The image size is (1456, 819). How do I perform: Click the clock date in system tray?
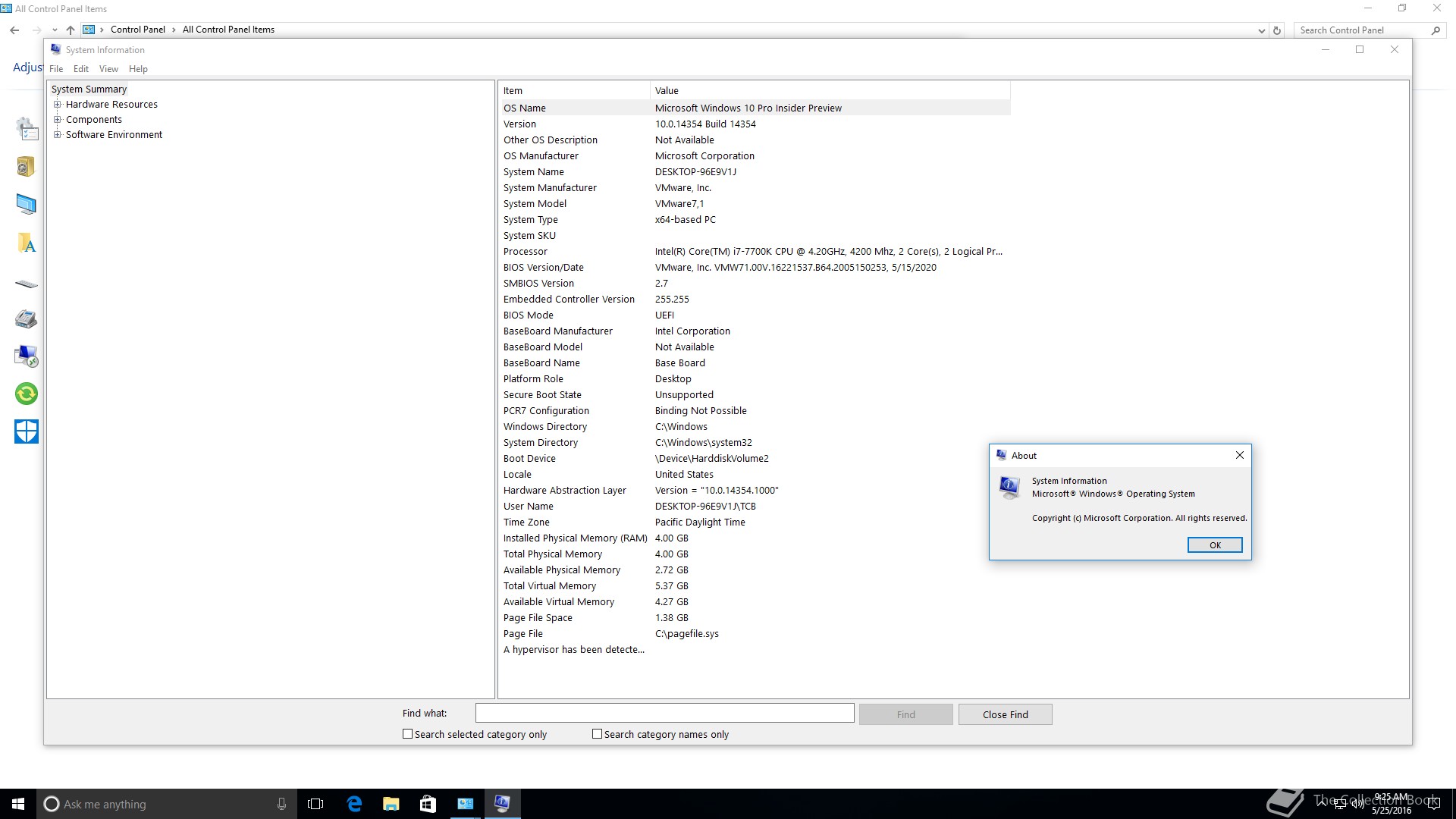coord(1392,810)
